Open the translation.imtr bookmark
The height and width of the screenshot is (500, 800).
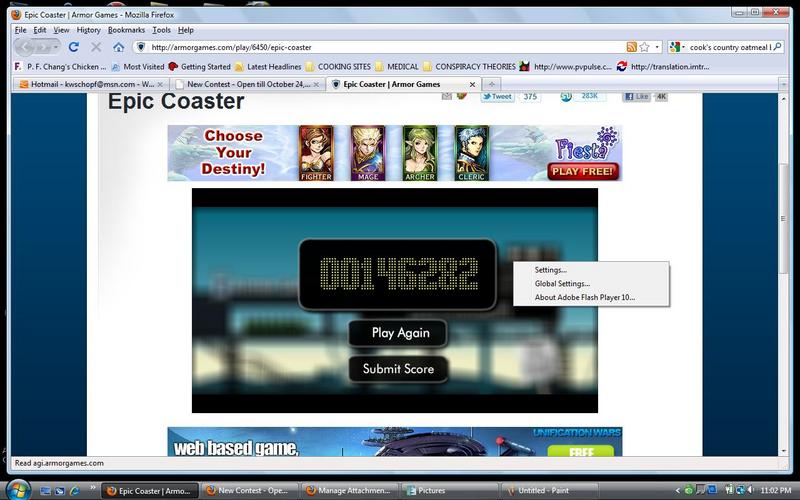(x=663, y=66)
